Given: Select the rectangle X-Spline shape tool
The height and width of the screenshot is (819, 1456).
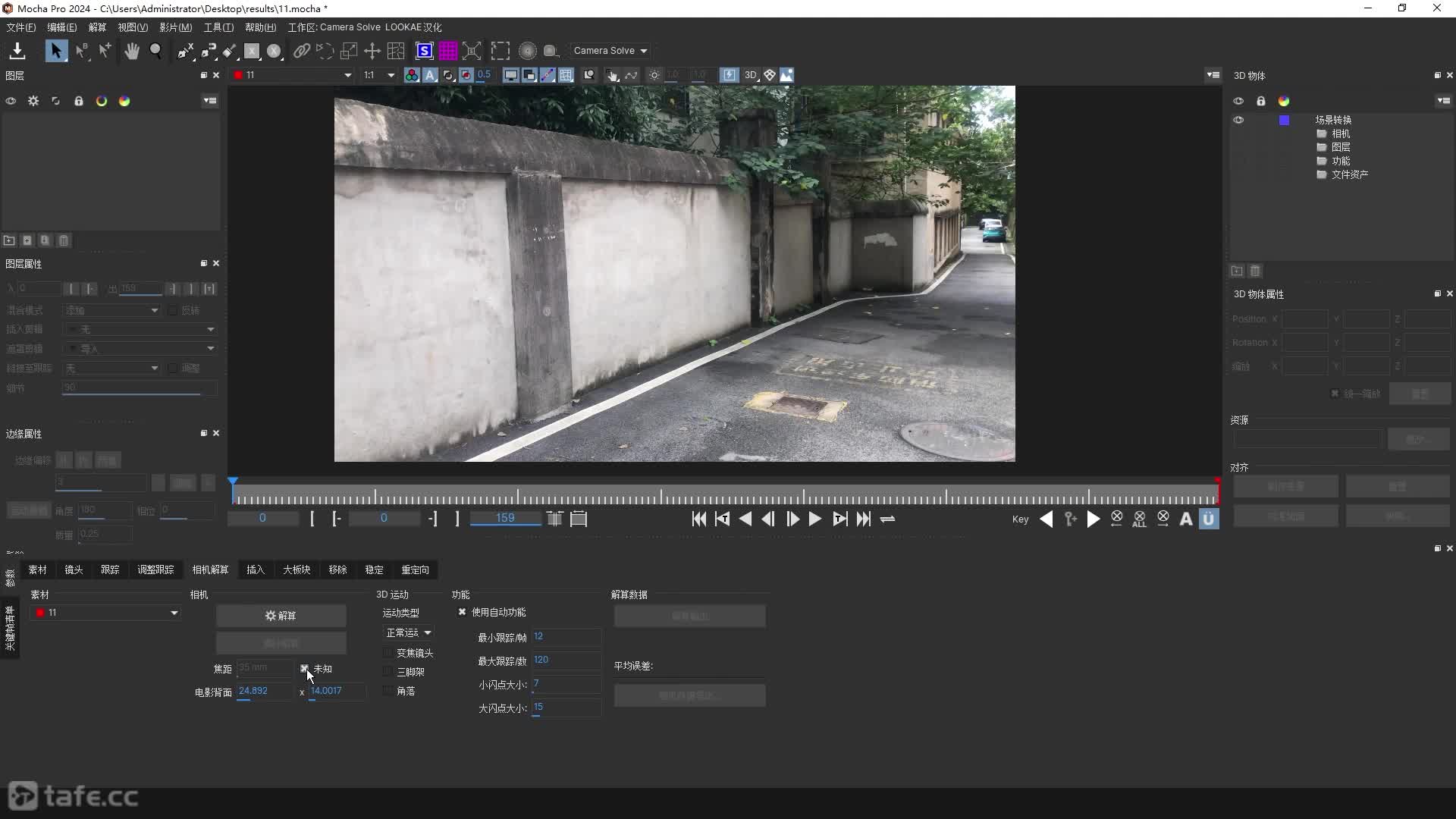Looking at the screenshot, I should pos(252,51).
